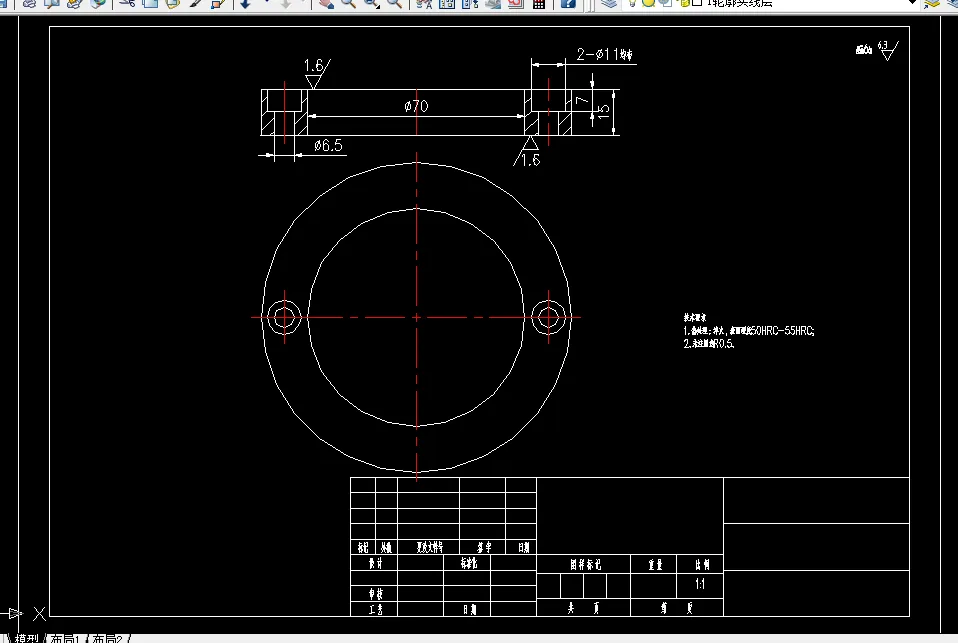Open the Block Editor icon
The image size is (958, 643).
(x=218, y=3)
